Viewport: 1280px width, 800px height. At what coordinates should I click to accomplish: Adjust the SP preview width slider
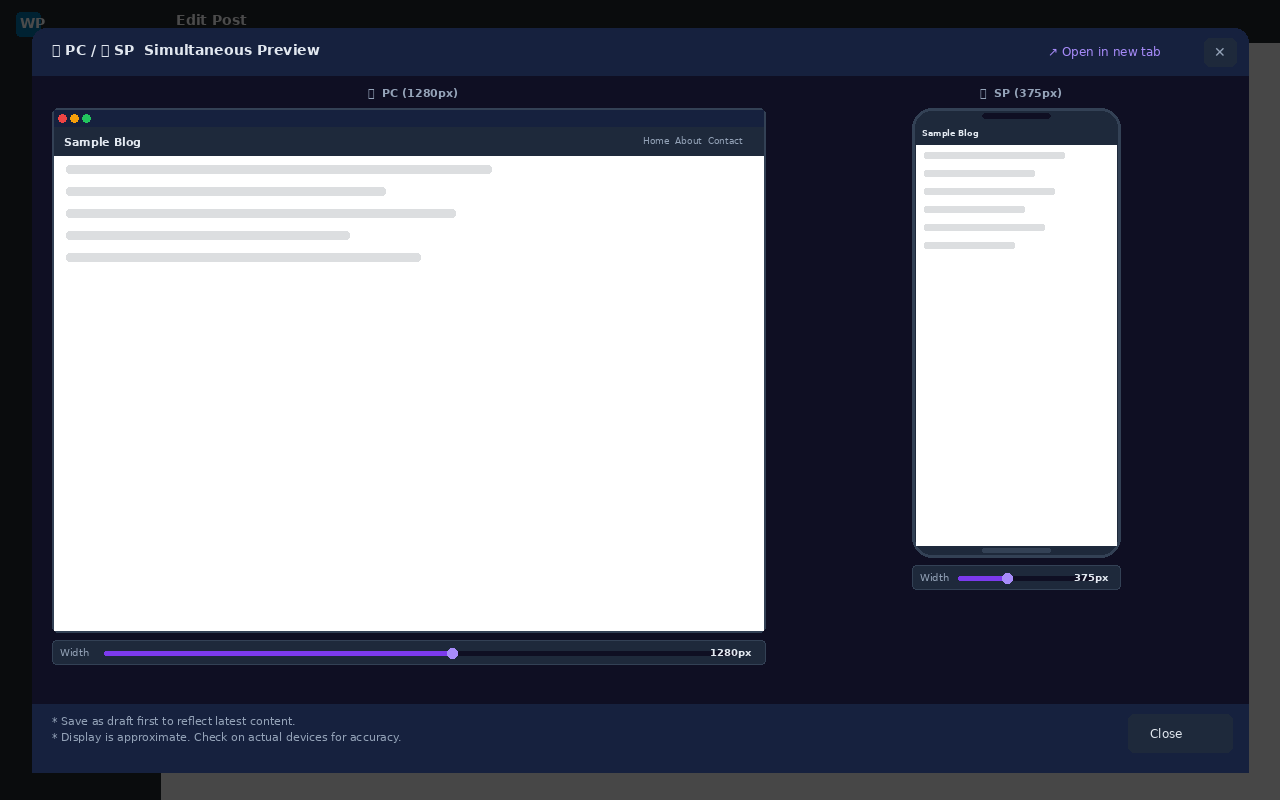coord(1008,578)
